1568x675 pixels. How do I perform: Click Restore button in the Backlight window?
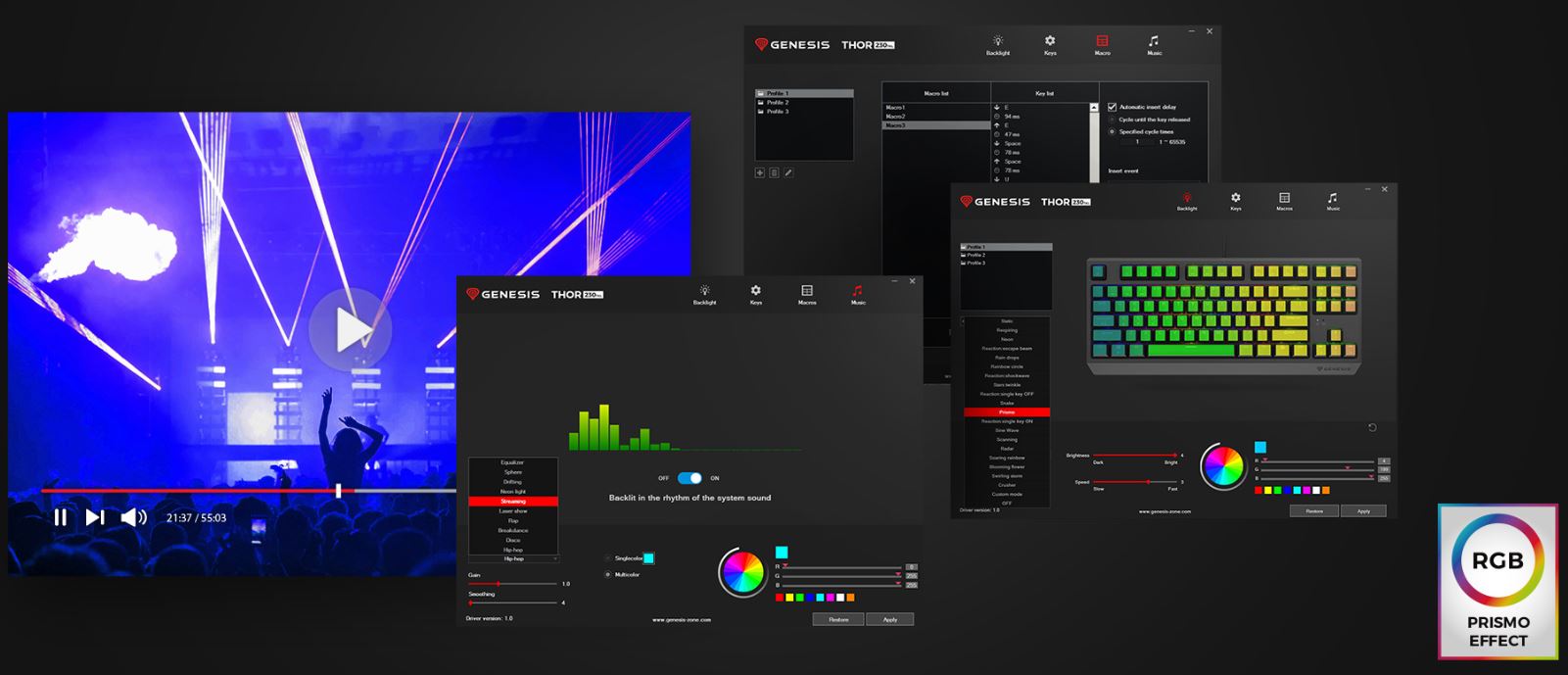[1314, 510]
